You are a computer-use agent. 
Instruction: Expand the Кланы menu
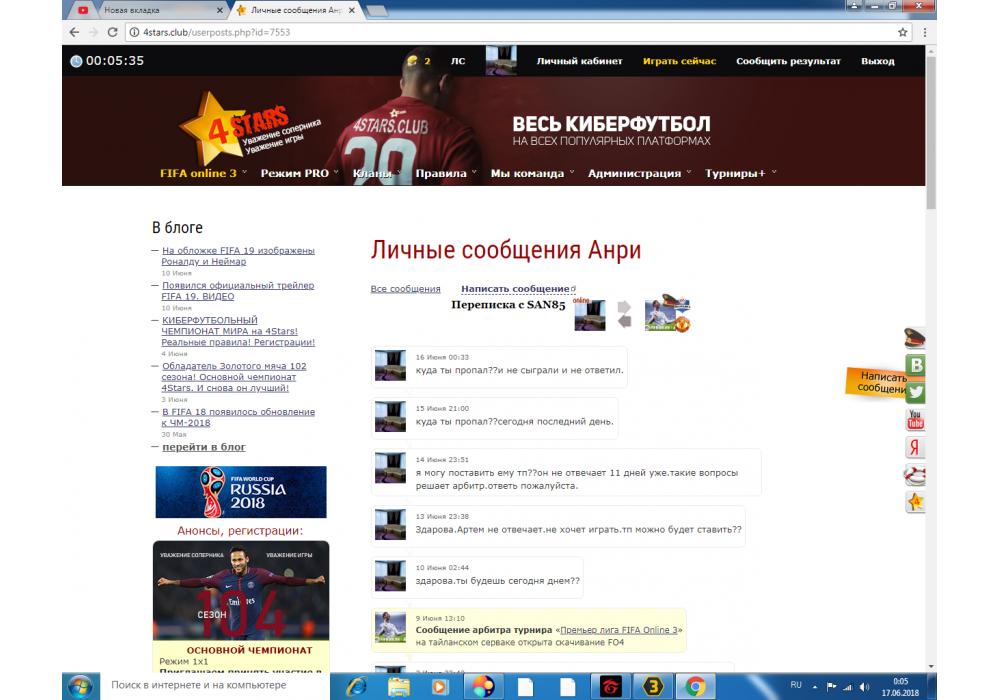point(376,173)
